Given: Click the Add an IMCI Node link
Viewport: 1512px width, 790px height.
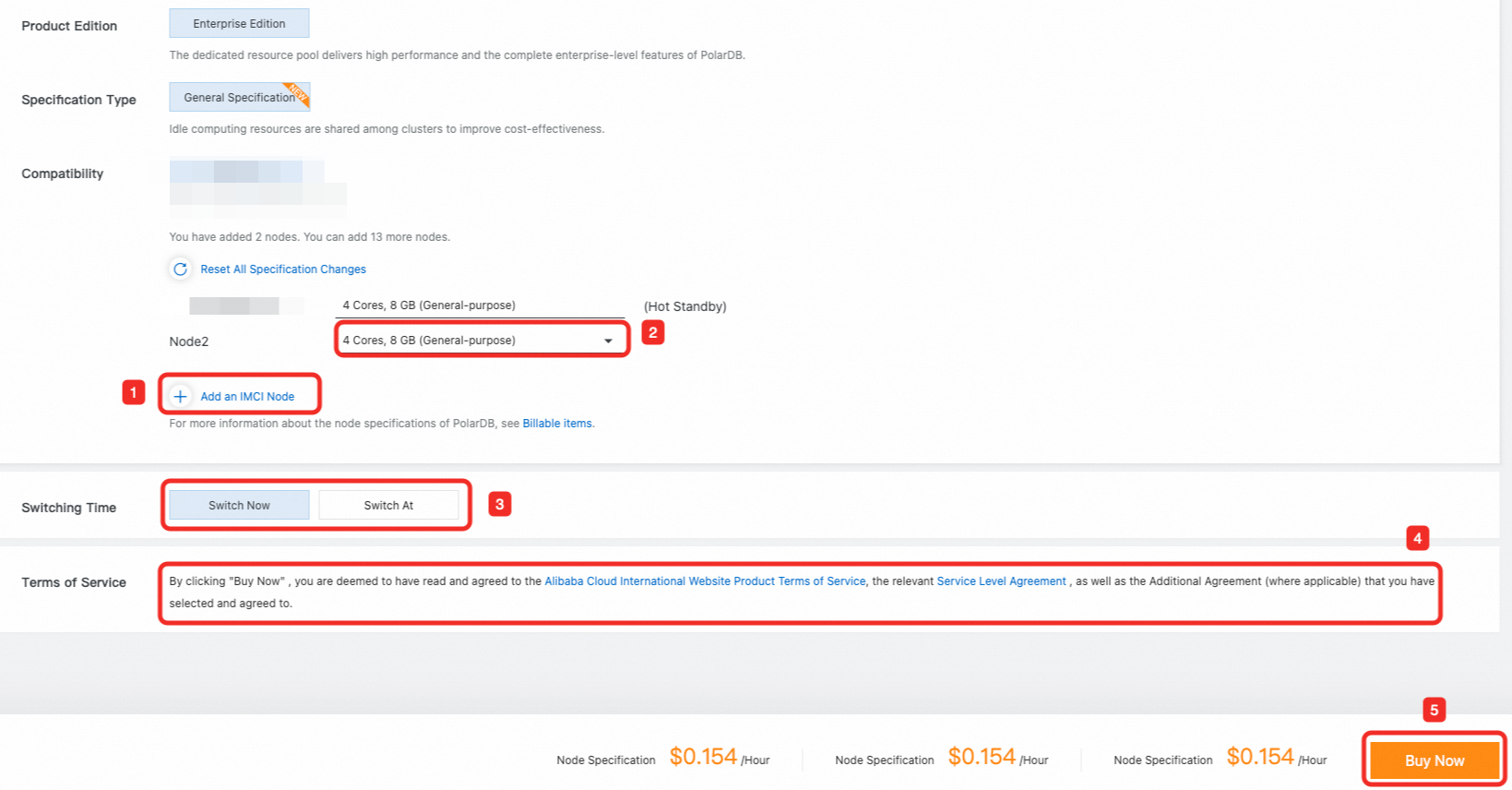Looking at the screenshot, I should coord(247,397).
